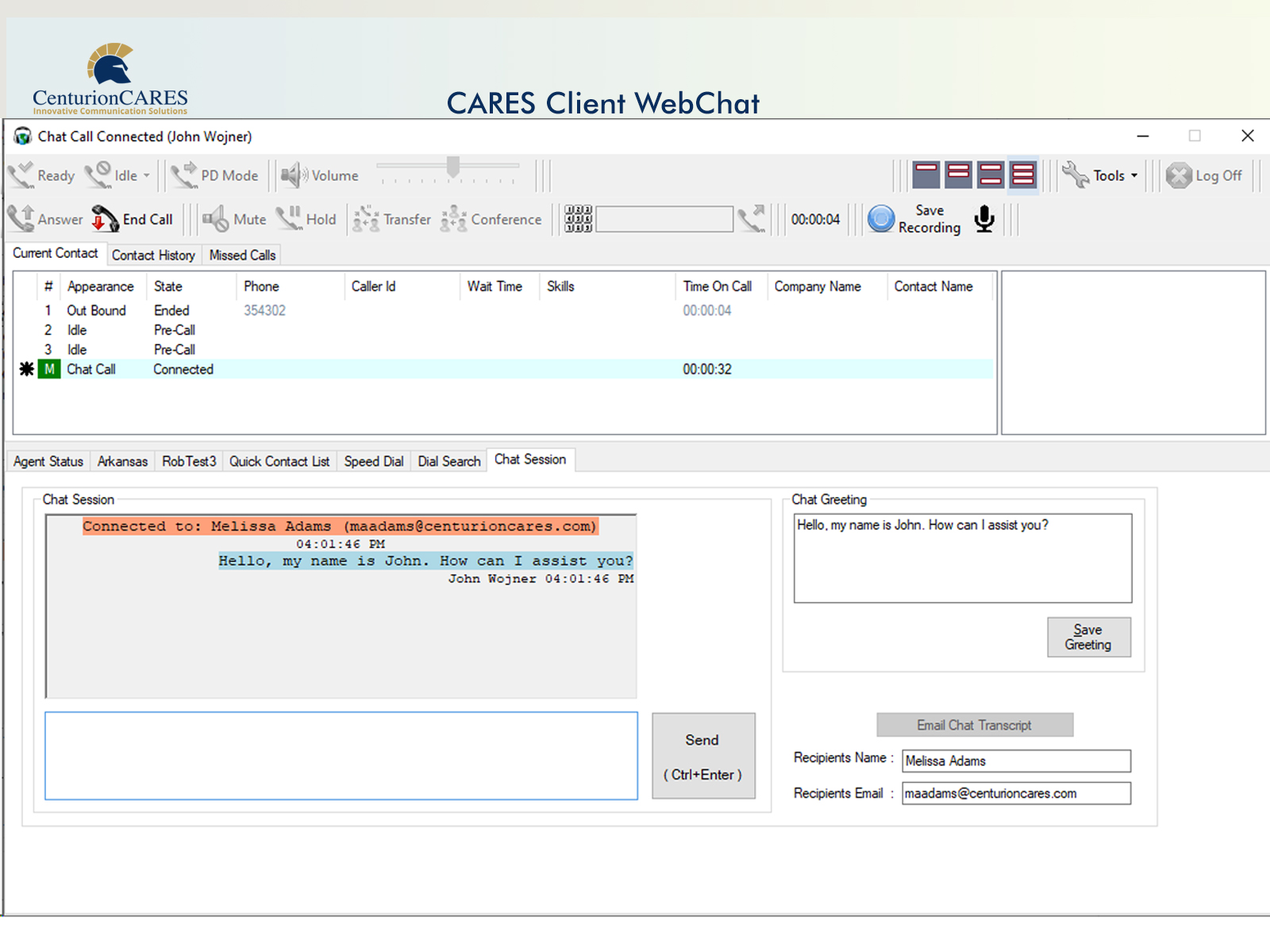1270x952 pixels.
Task: Set agent status with the Ready phone icon
Action: click(x=21, y=175)
